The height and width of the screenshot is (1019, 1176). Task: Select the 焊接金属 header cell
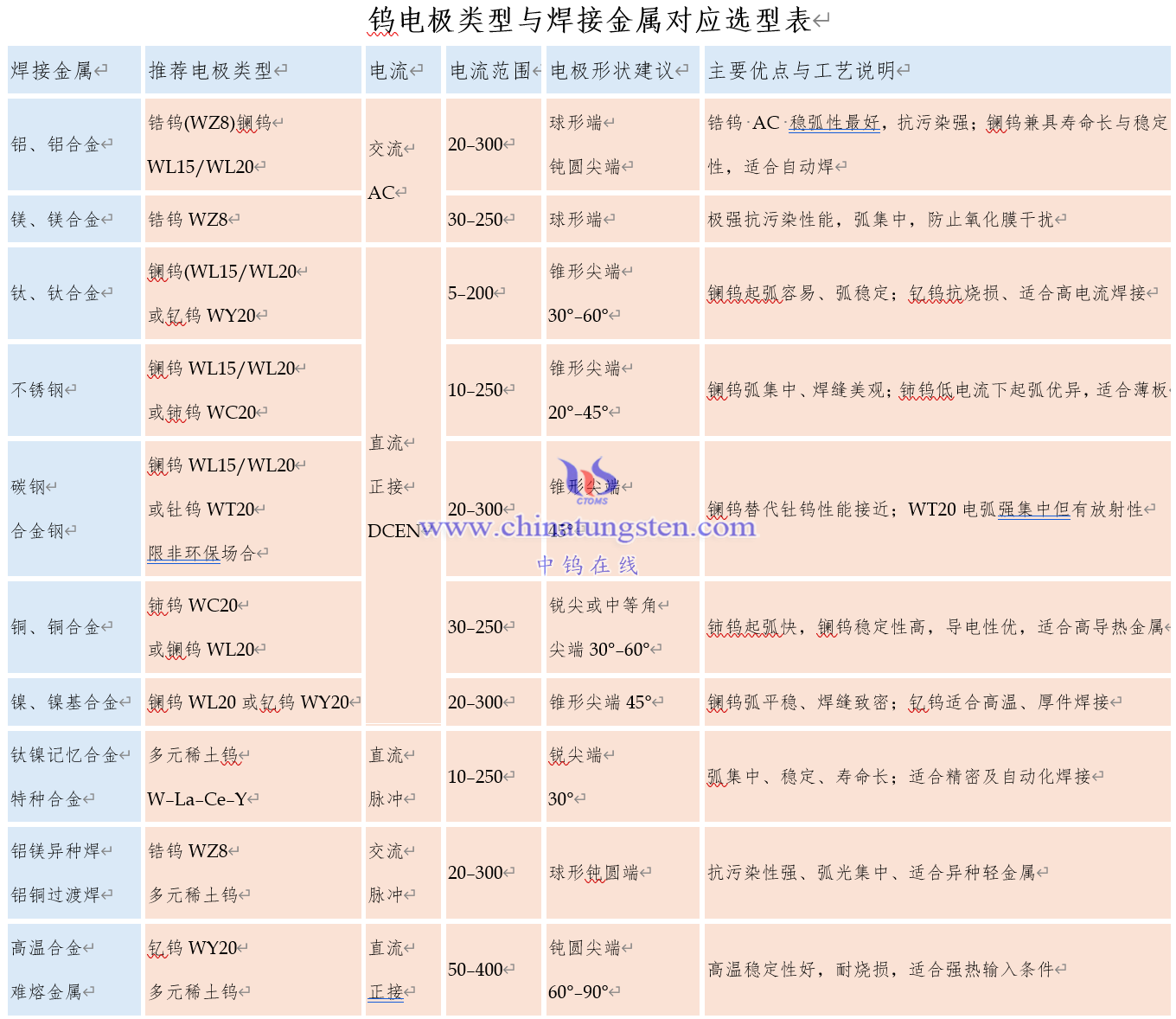point(52,71)
